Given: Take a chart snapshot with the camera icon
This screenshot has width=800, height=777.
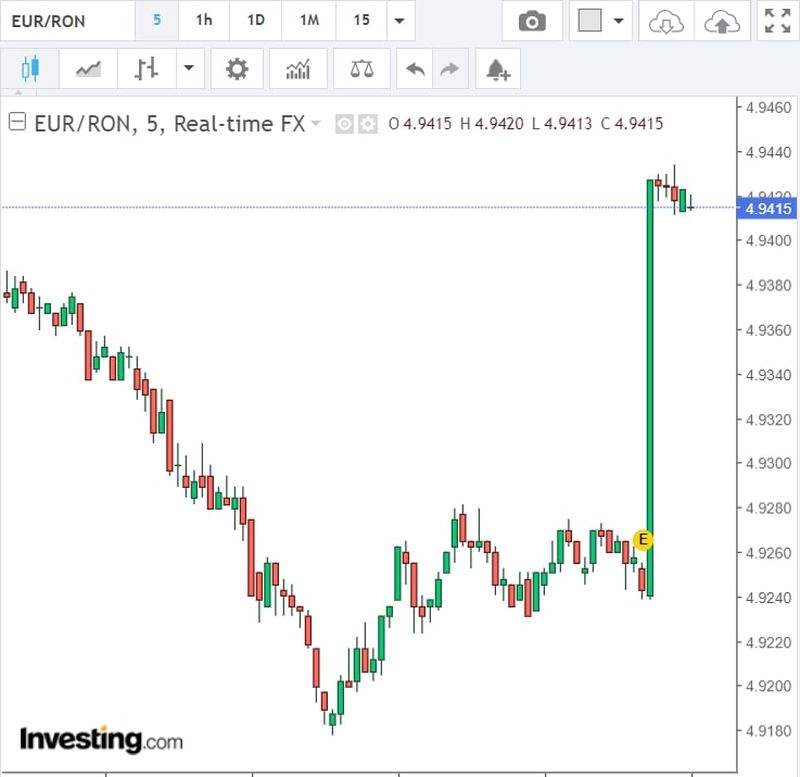Looking at the screenshot, I should [531, 20].
